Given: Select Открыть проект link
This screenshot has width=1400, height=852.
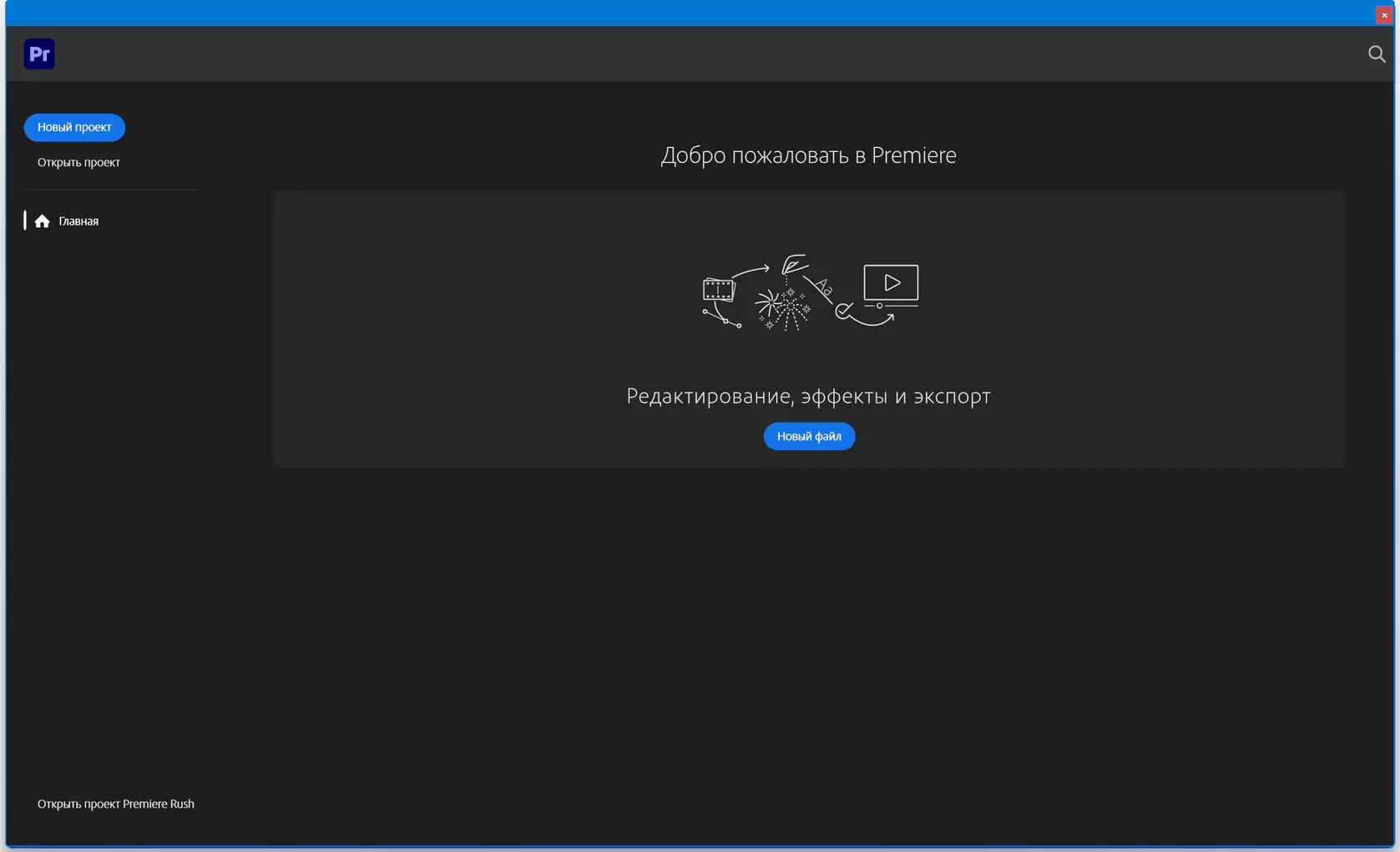Looking at the screenshot, I should click(x=78, y=163).
